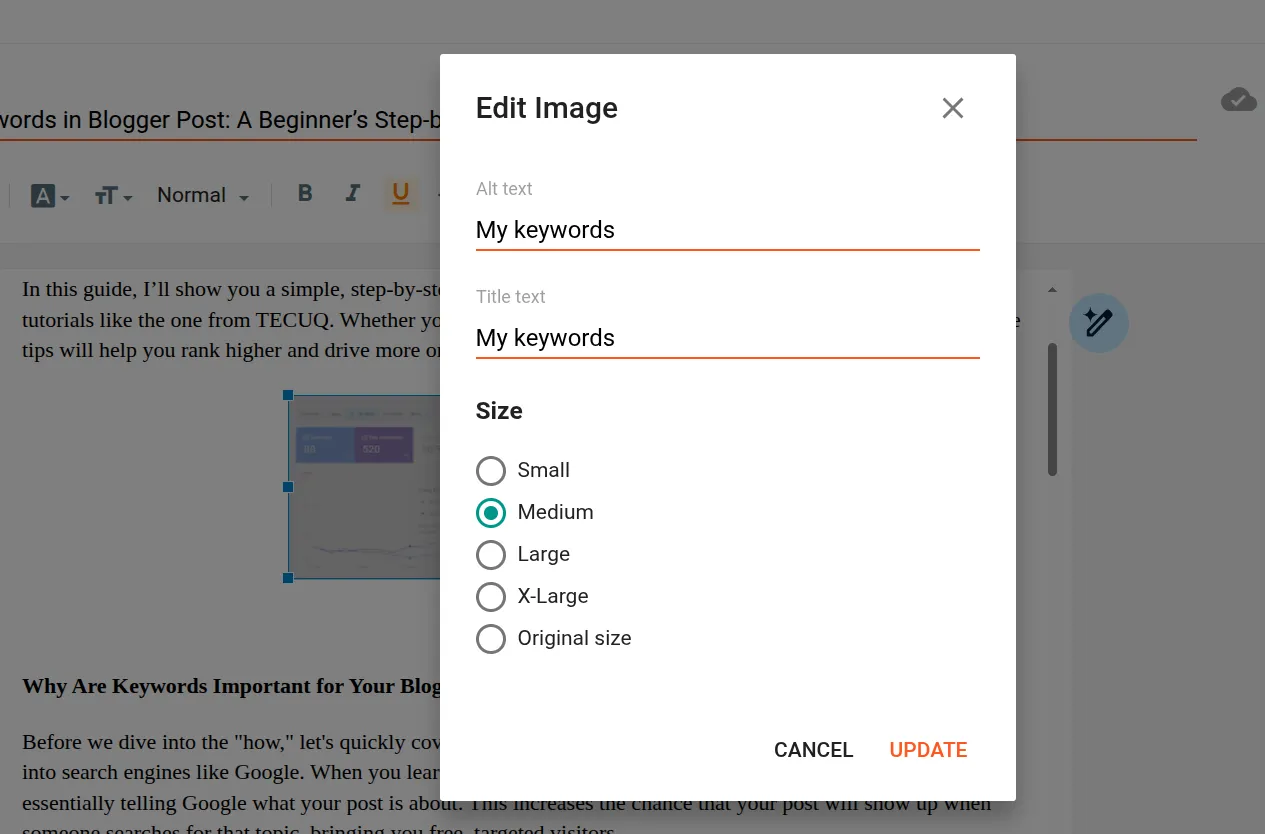Click the UPDATE button
The width and height of the screenshot is (1265, 834).
(927, 749)
